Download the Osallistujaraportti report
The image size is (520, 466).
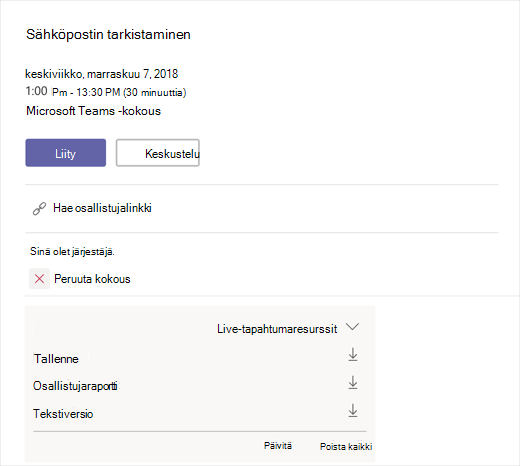353,383
